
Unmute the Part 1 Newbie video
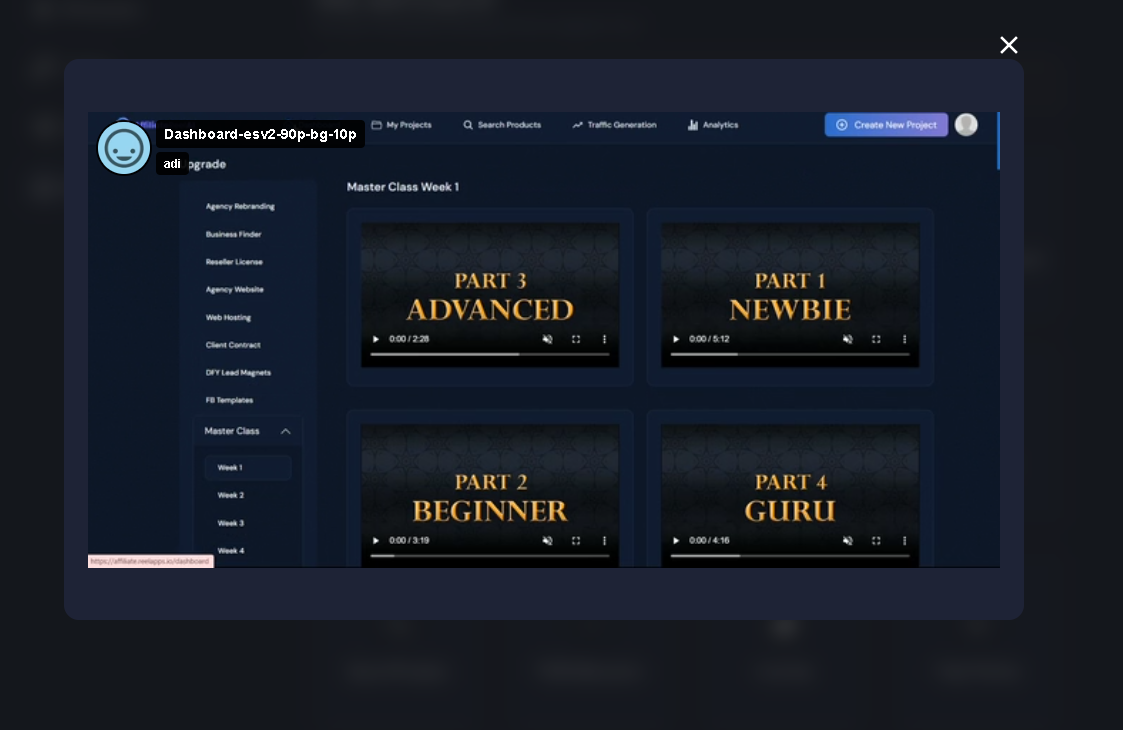847,339
